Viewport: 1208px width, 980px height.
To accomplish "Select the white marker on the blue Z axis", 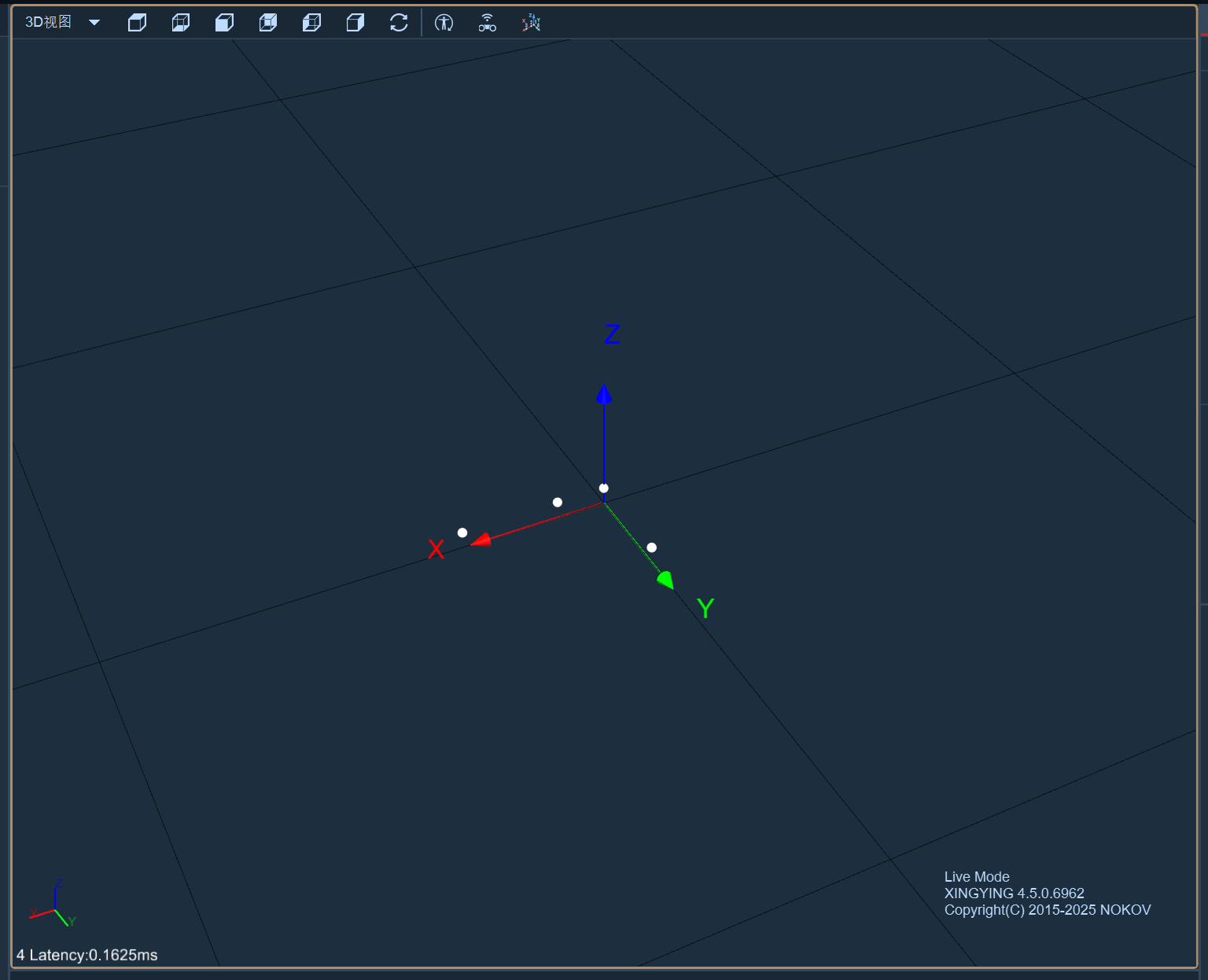I will point(604,488).
